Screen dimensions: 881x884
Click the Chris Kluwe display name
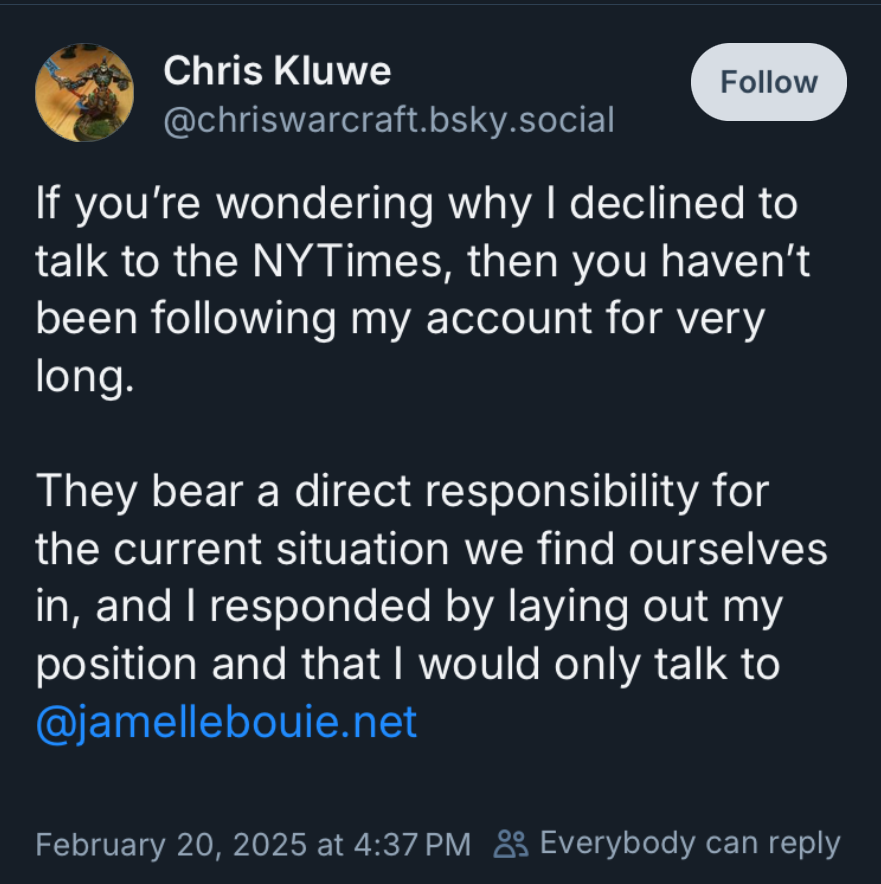277,71
